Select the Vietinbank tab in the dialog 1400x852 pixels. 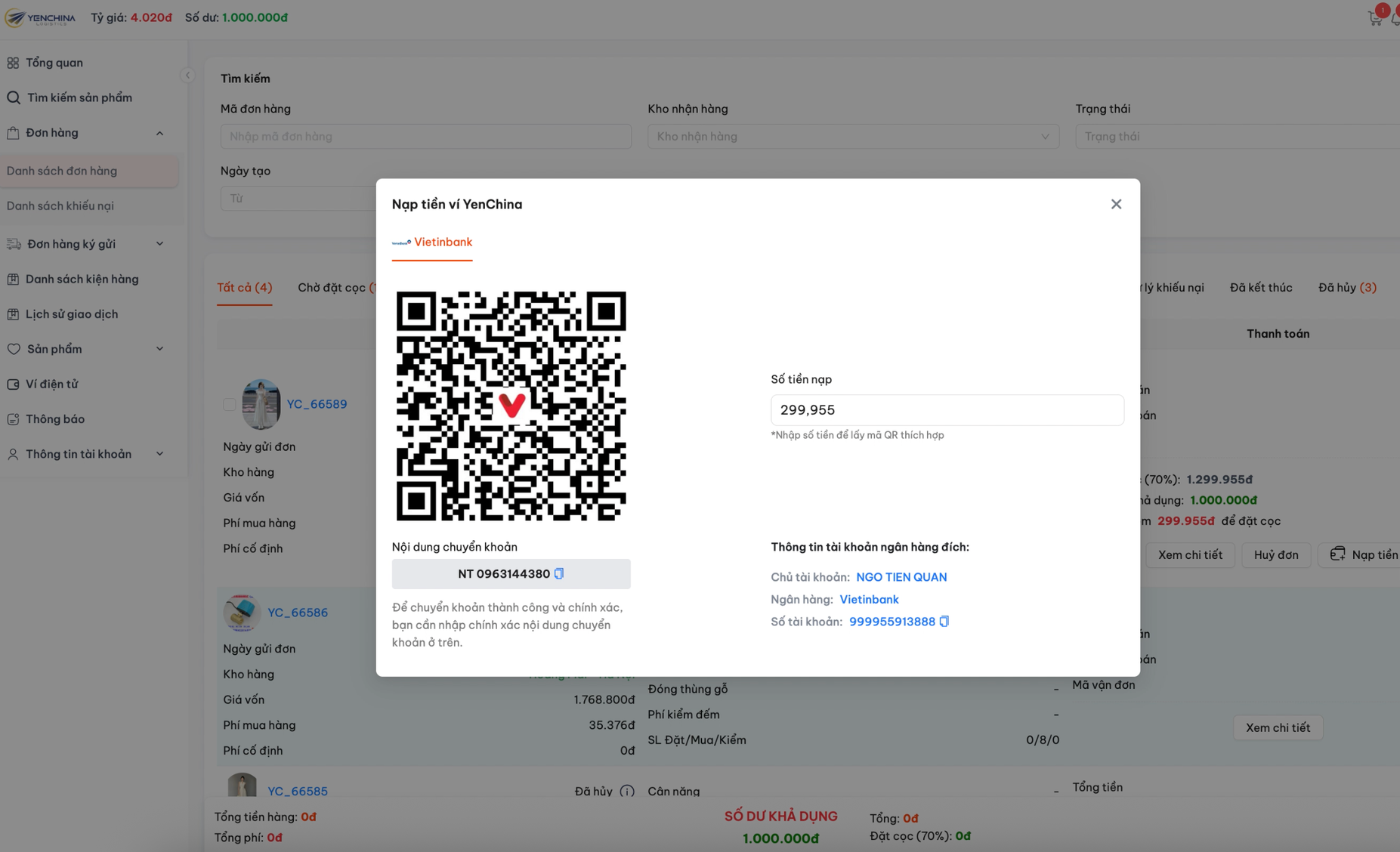pyautogui.click(x=432, y=242)
